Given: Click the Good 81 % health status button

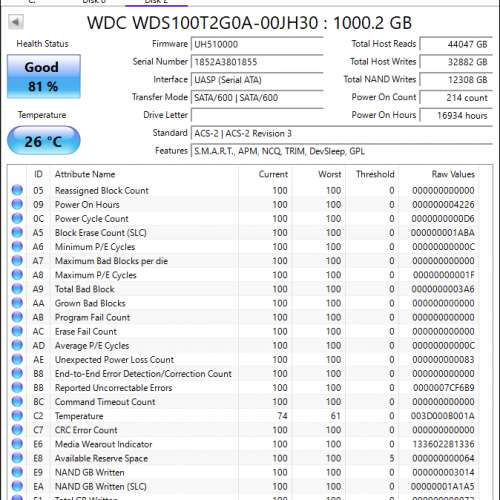Looking at the screenshot, I should click(44, 76).
